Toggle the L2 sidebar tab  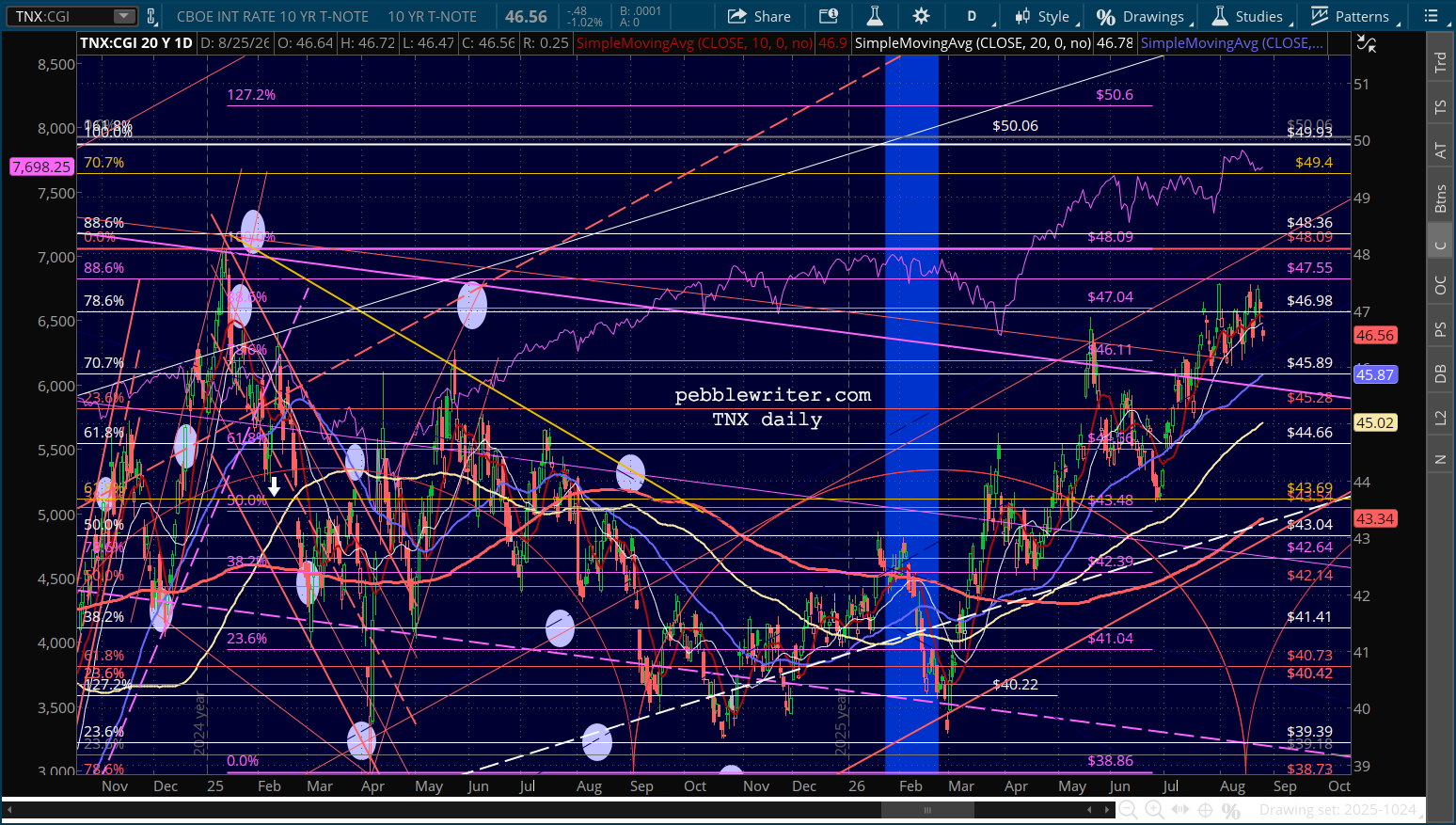1440,417
